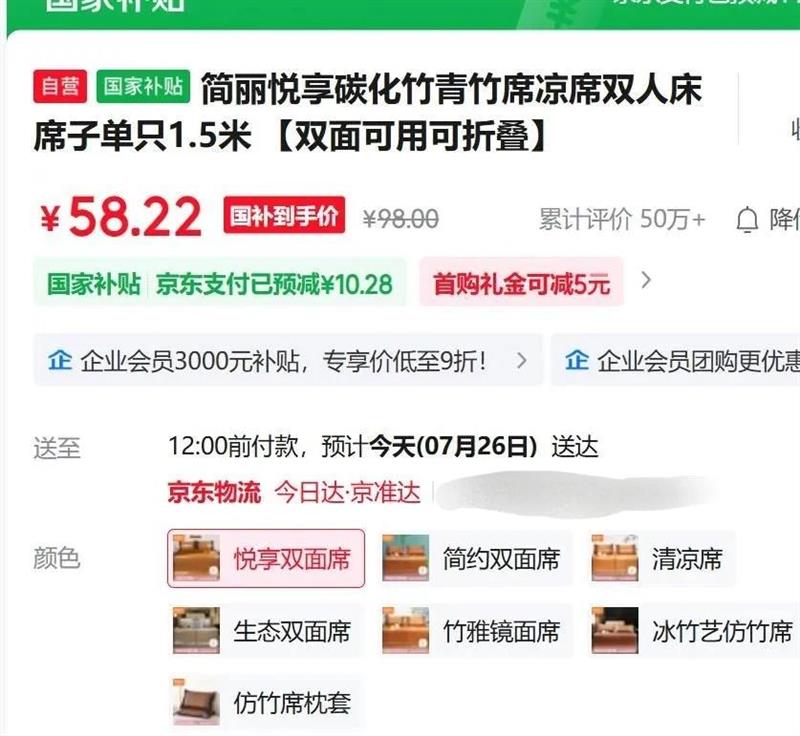Select the 竹雅镜面席 option
This screenshot has height=736, width=800.
[x=477, y=631]
